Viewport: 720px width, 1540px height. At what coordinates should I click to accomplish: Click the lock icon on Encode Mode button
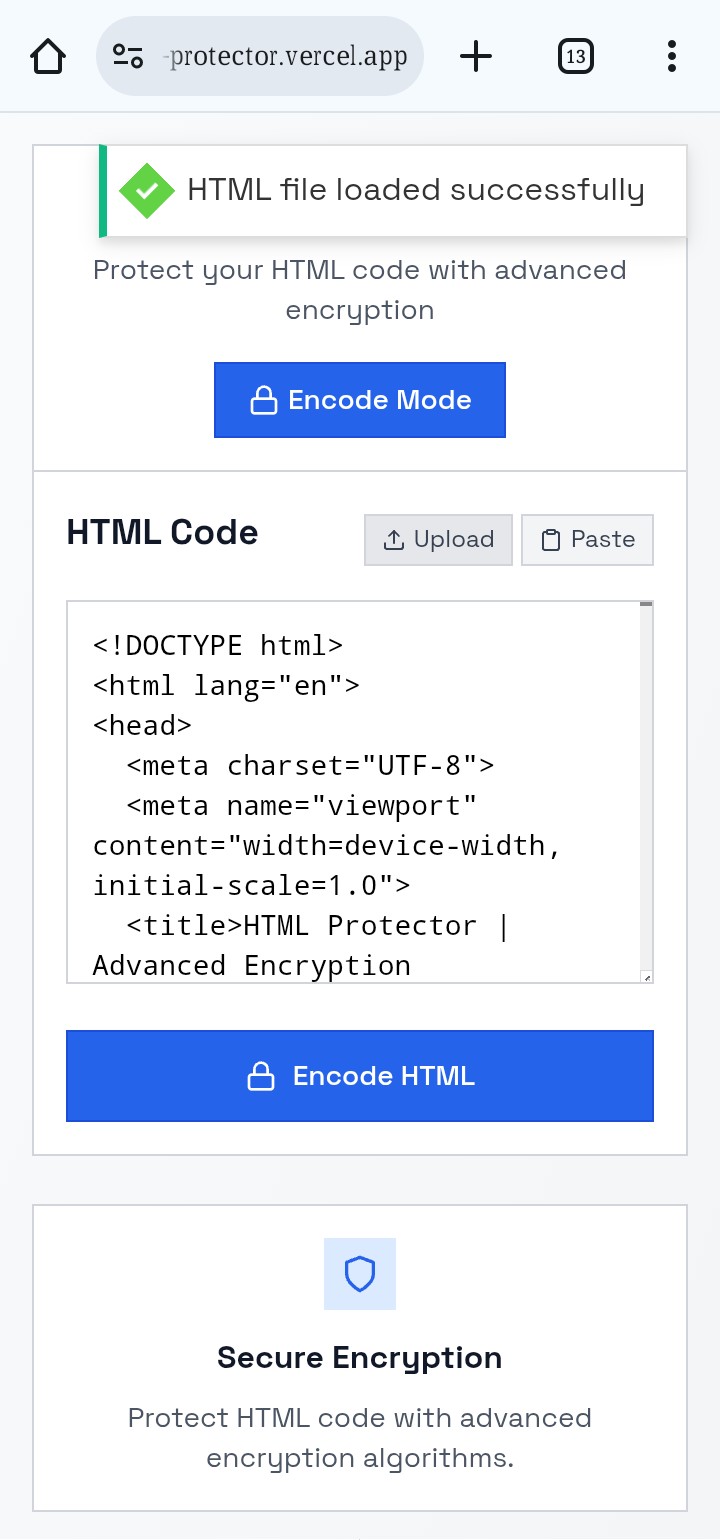pyautogui.click(x=263, y=399)
